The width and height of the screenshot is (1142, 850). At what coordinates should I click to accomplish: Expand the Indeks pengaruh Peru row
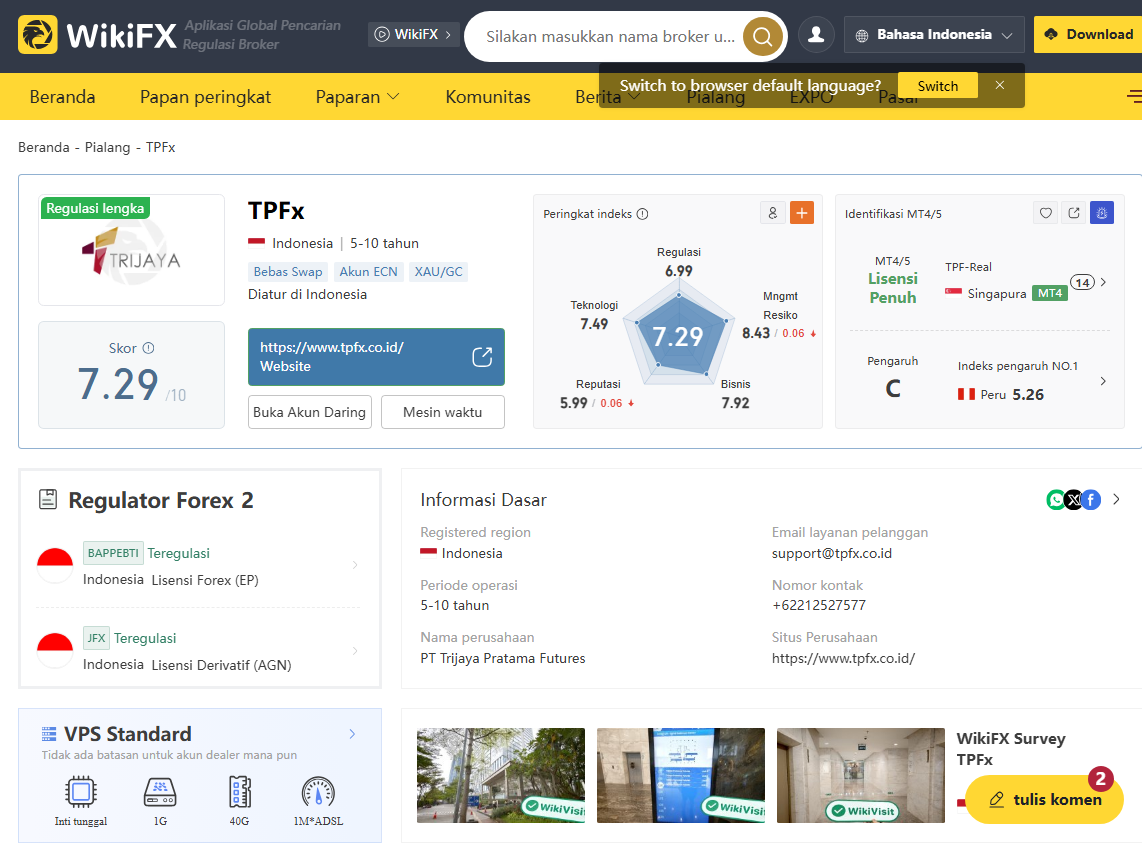click(x=1103, y=381)
